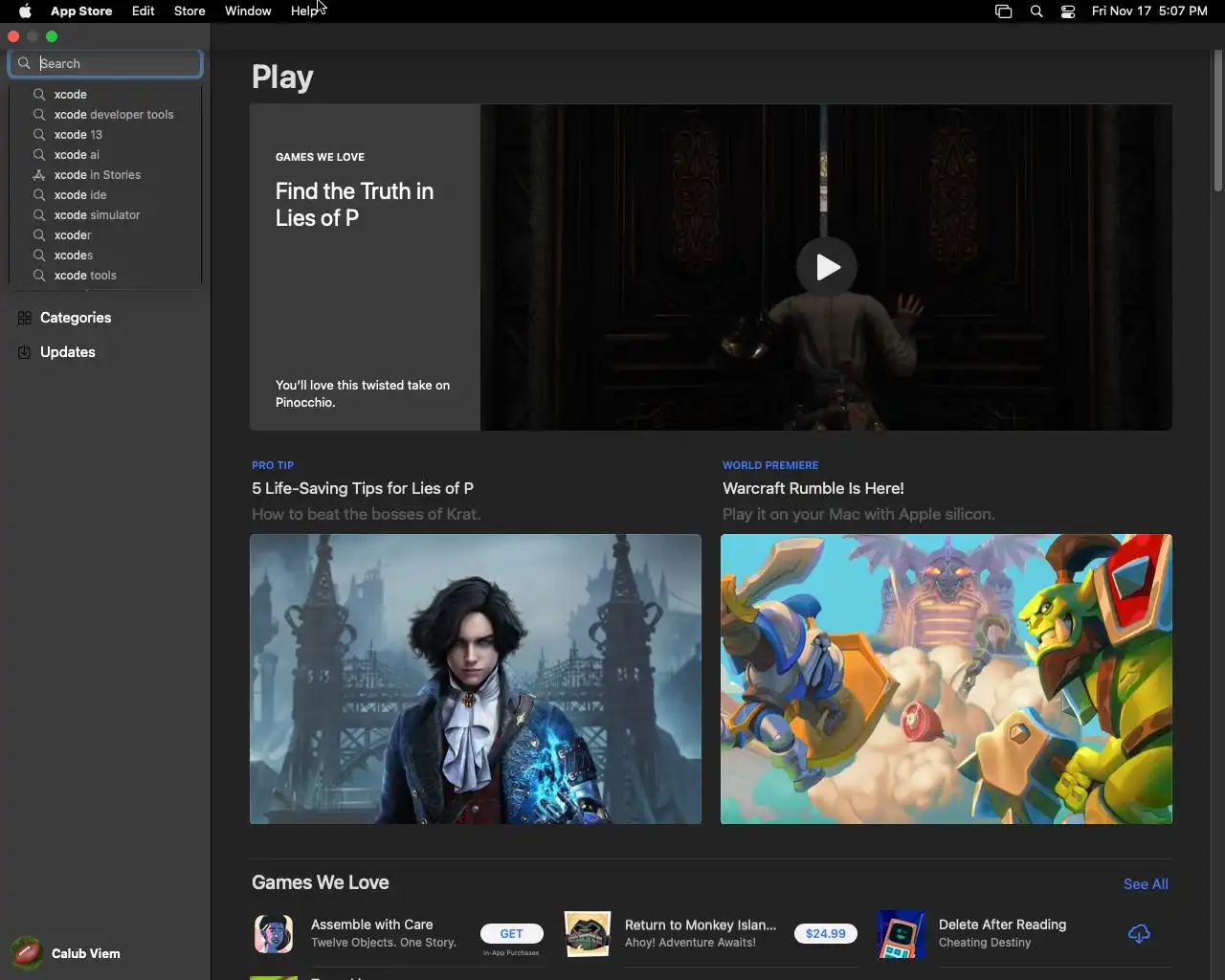The height and width of the screenshot is (980, 1225).
Task: Click the Stage Manager windows icon in menu bar
Action: pos(1003,11)
